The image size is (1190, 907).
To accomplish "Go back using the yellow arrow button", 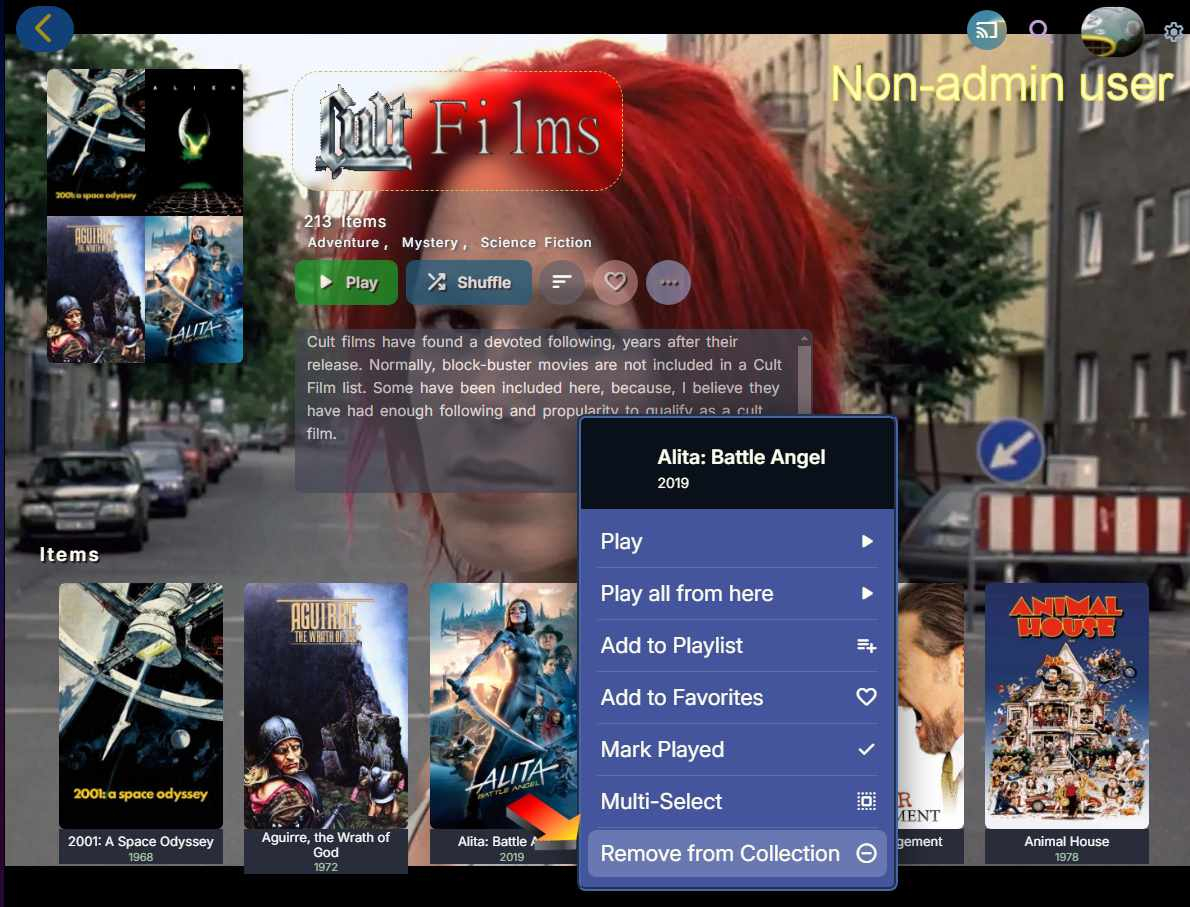I will pyautogui.click(x=44, y=29).
